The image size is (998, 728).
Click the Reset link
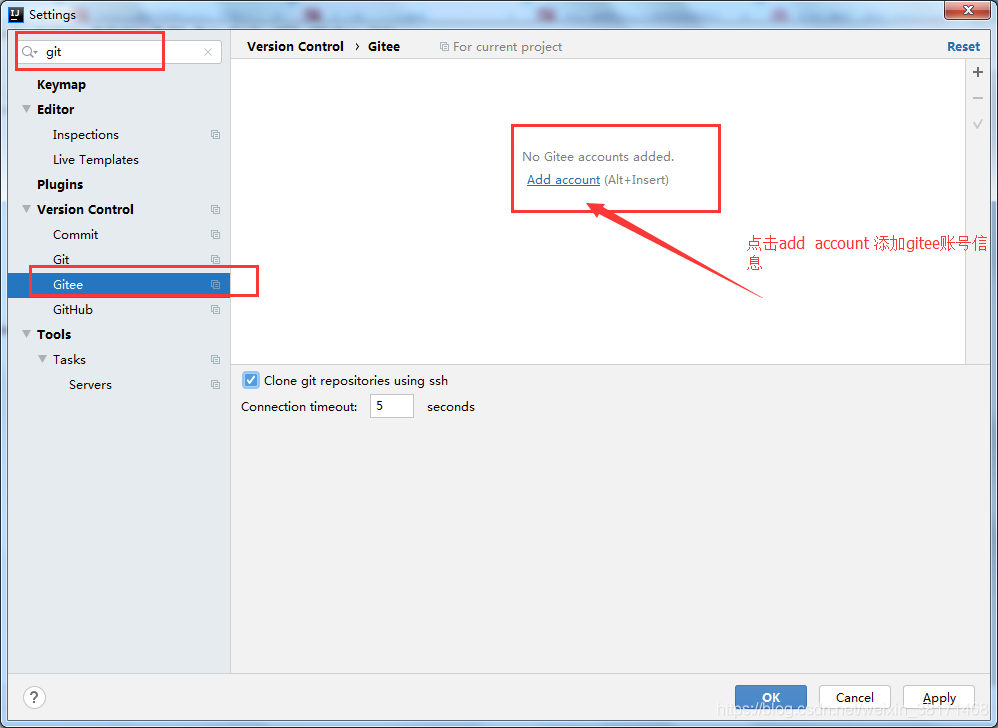pyautogui.click(x=964, y=46)
